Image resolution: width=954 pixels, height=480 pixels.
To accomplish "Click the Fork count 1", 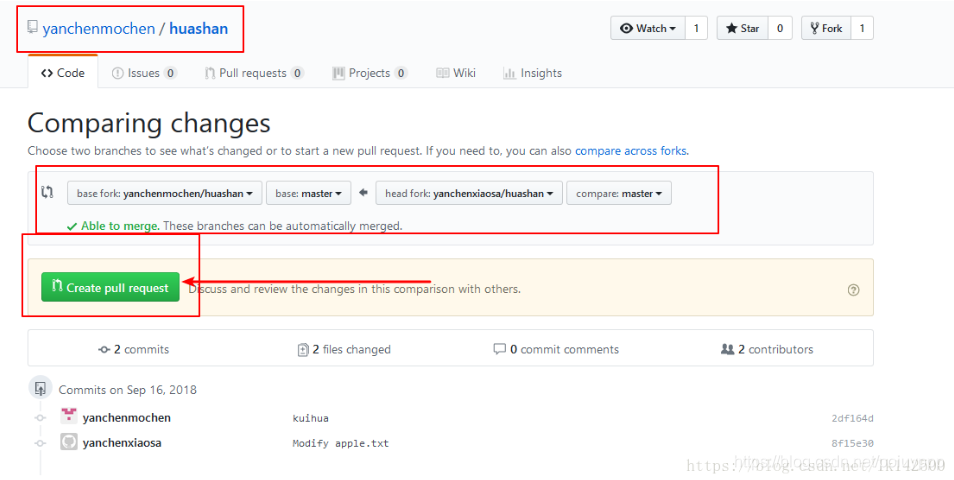I will pos(862,28).
